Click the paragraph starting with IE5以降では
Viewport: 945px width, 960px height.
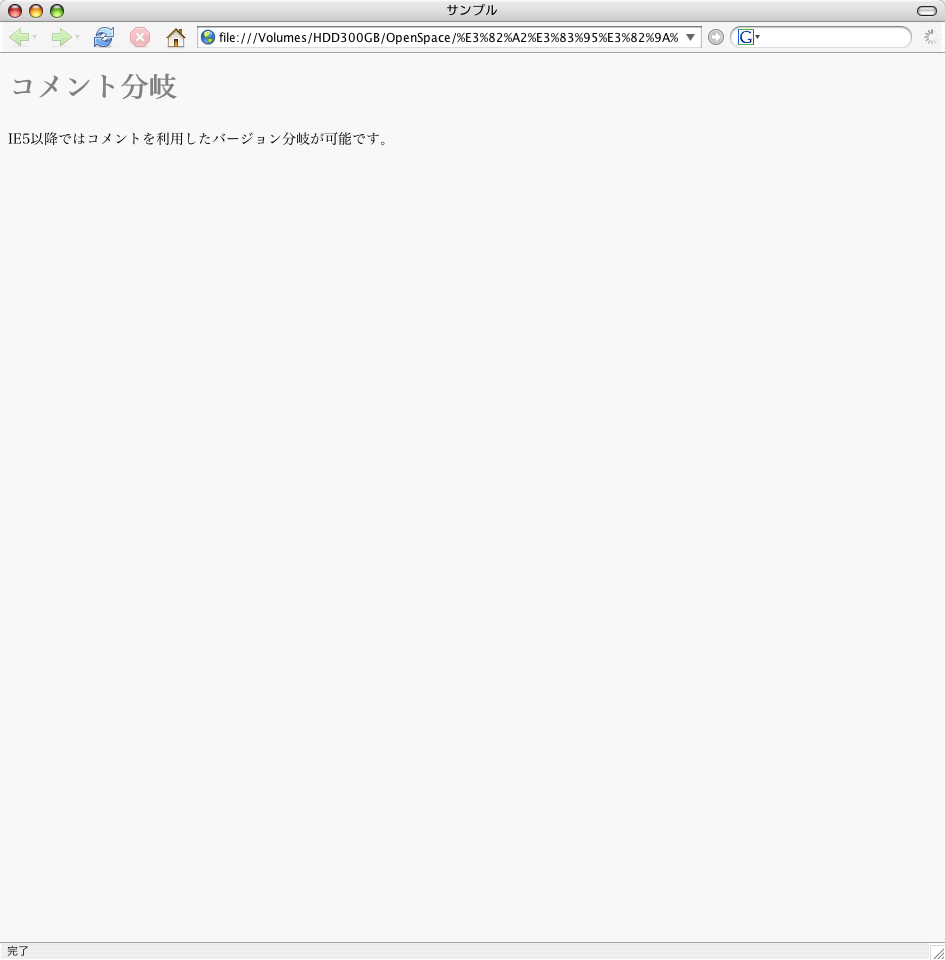pos(198,138)
